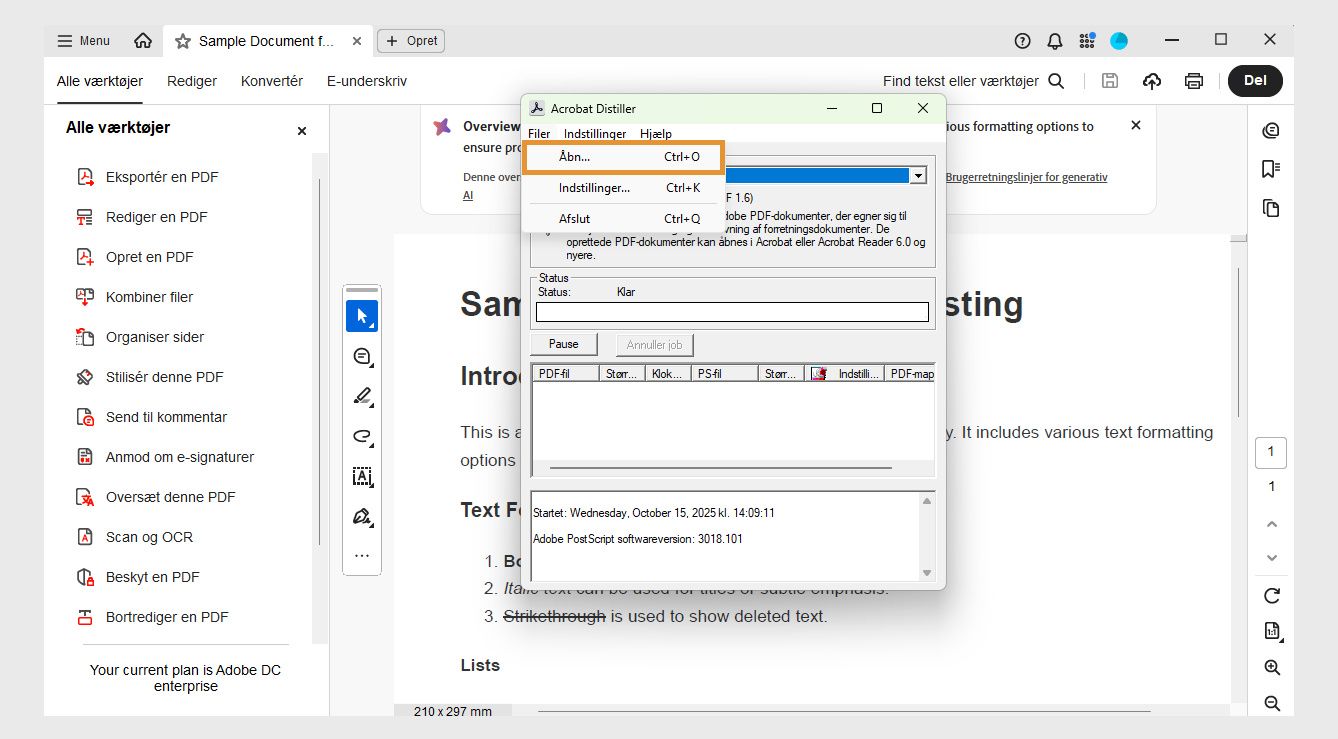Launch Oversæt denne PDF

coord(157,497)
